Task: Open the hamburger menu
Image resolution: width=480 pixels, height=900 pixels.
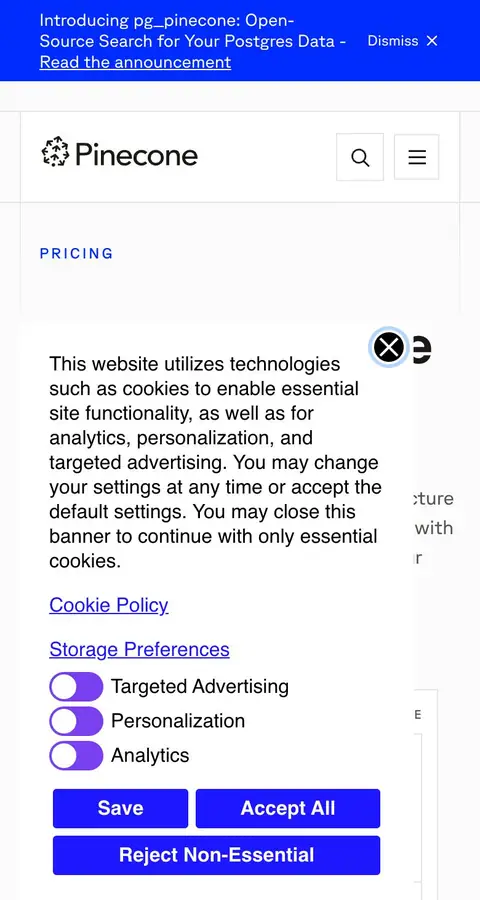Action: click(x=417, y=157)
